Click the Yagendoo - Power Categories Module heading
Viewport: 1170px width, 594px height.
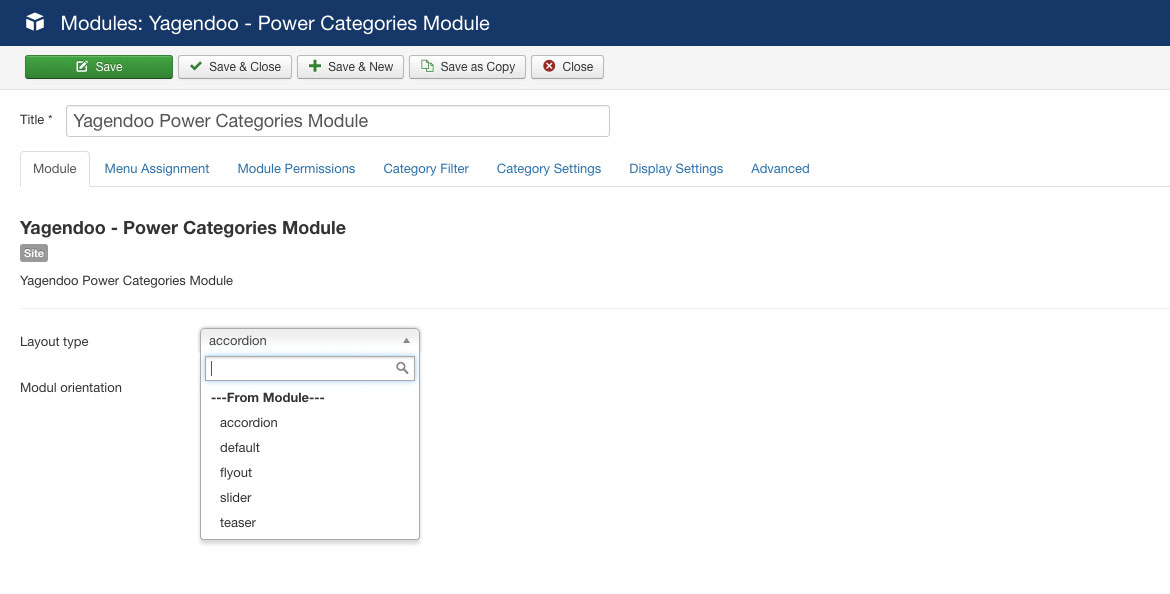point(183,228)
